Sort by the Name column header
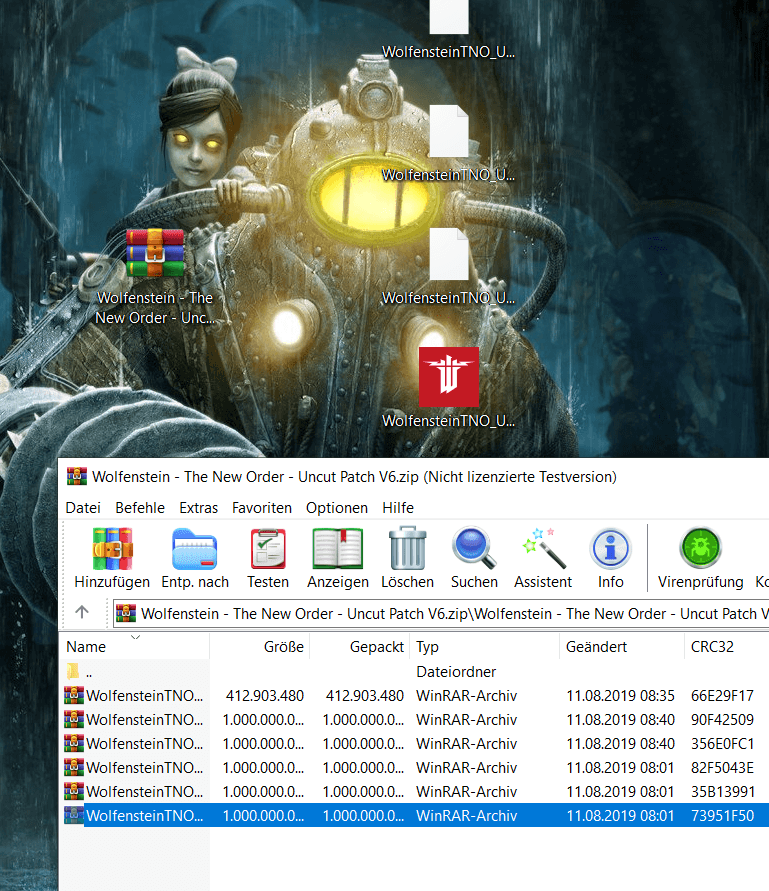The width and height of the screenshot is (769, 891). 135,647
